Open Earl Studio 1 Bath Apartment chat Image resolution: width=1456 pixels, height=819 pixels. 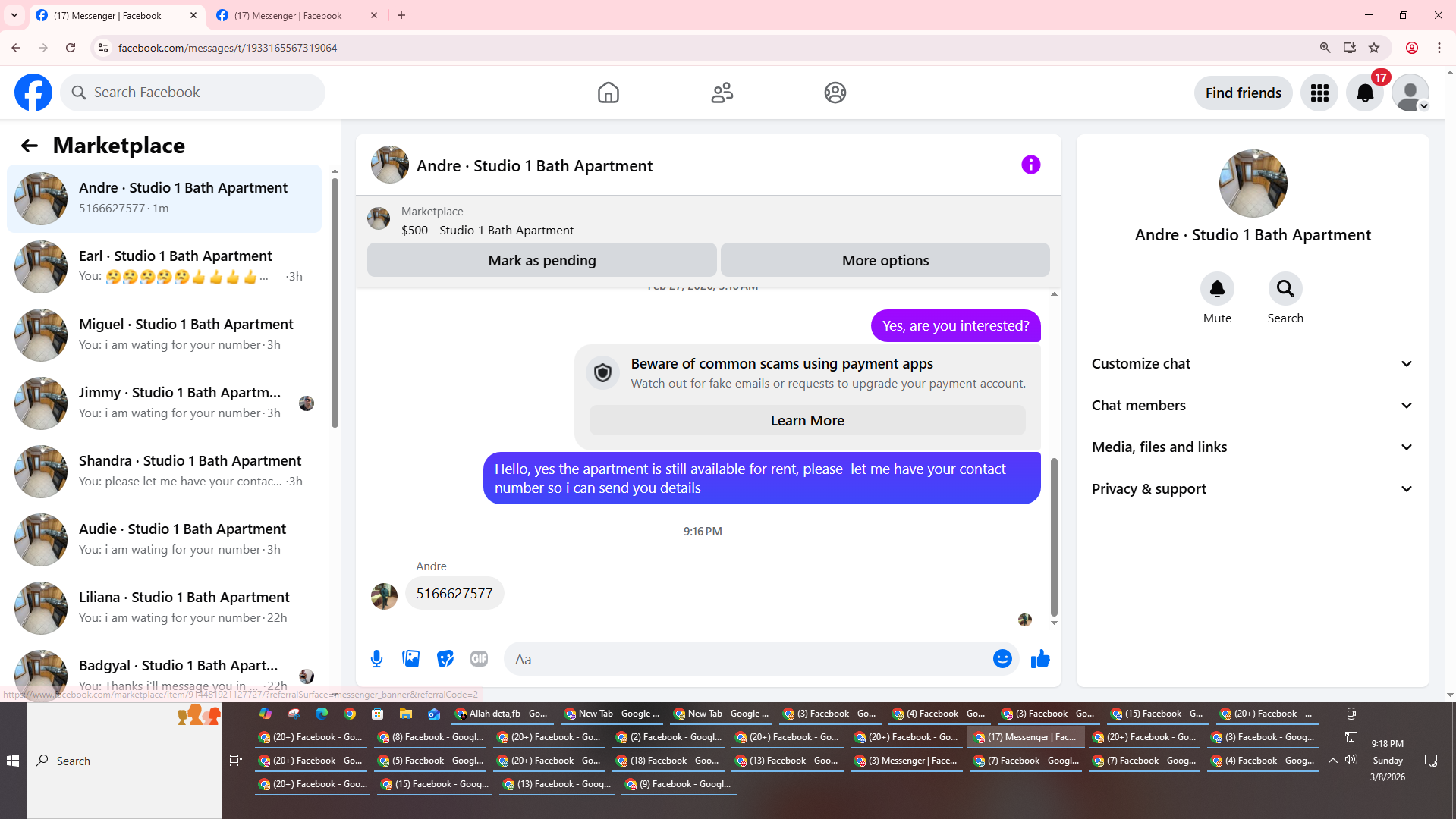pyautogui.click(x=165, y=267)
